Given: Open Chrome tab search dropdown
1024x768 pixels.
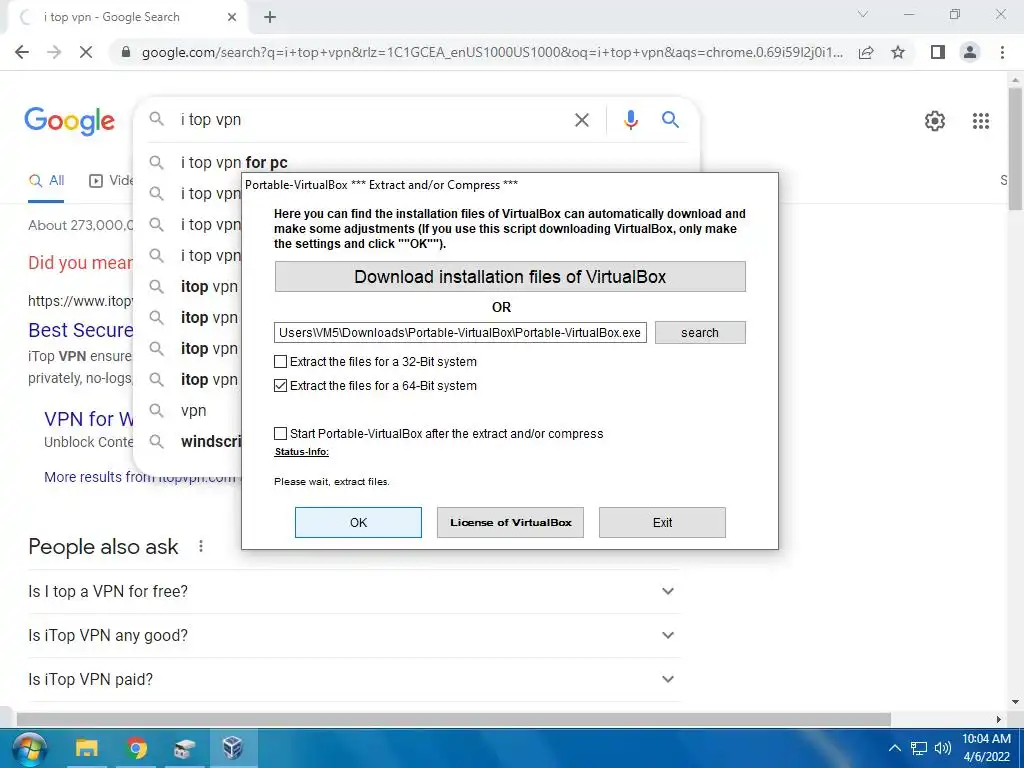Looking at the screenshot, I should point(863,14).
